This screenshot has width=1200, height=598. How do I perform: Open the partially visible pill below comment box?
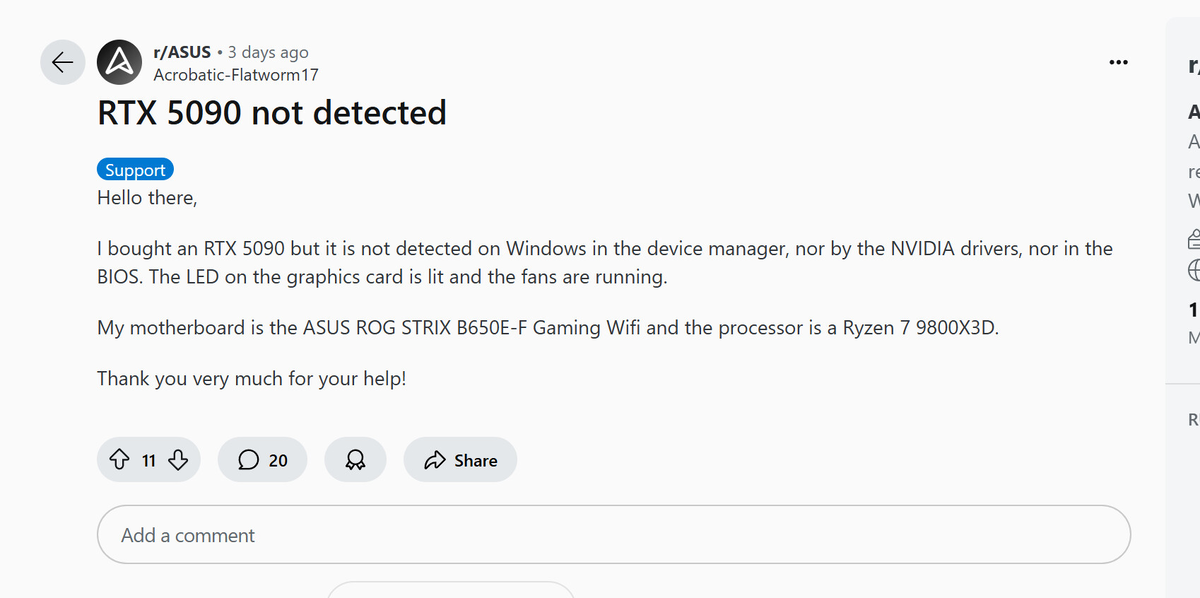pyautogui.click(x=450, y=590)
